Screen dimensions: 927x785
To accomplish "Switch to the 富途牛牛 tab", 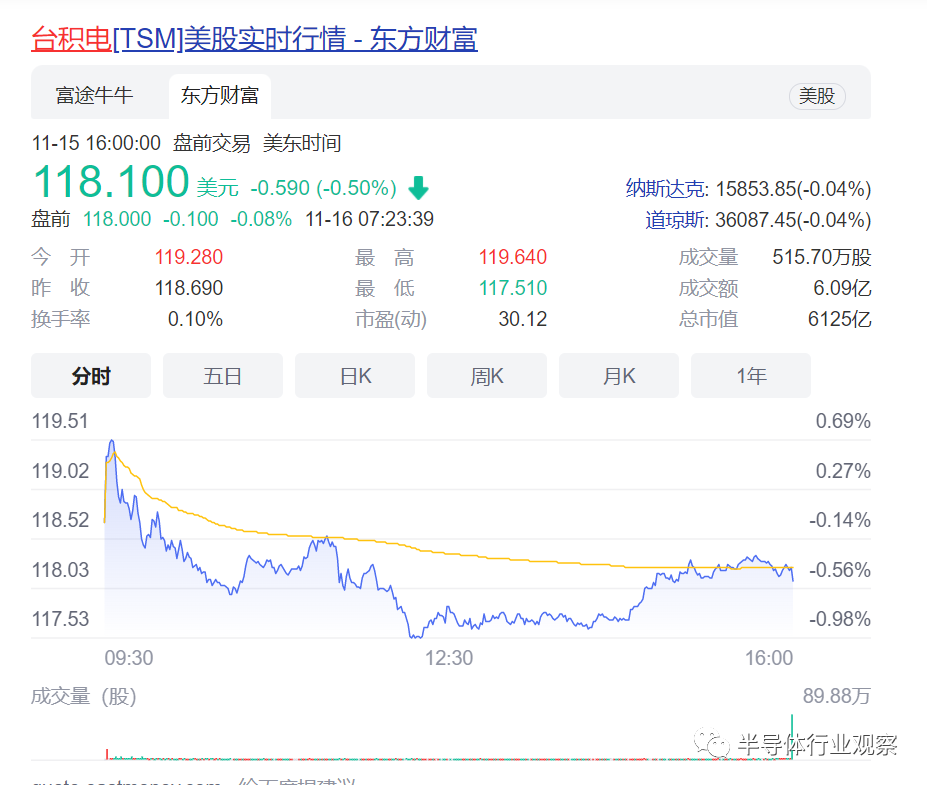I will (x=94, y=96).
